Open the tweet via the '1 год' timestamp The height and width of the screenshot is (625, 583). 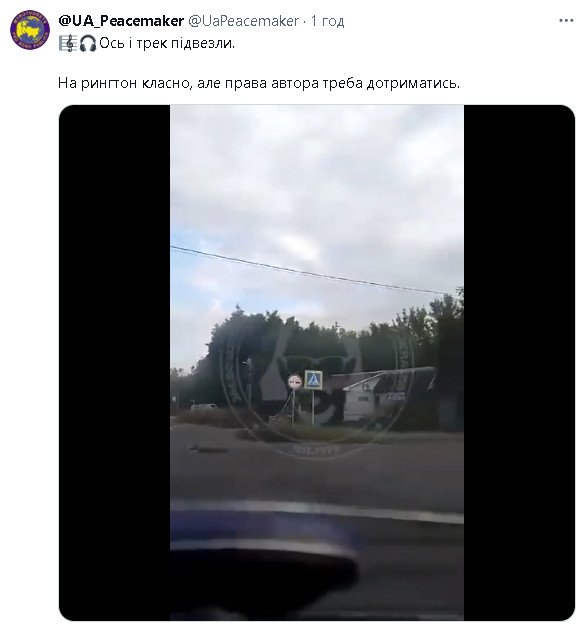pos(327,21)
